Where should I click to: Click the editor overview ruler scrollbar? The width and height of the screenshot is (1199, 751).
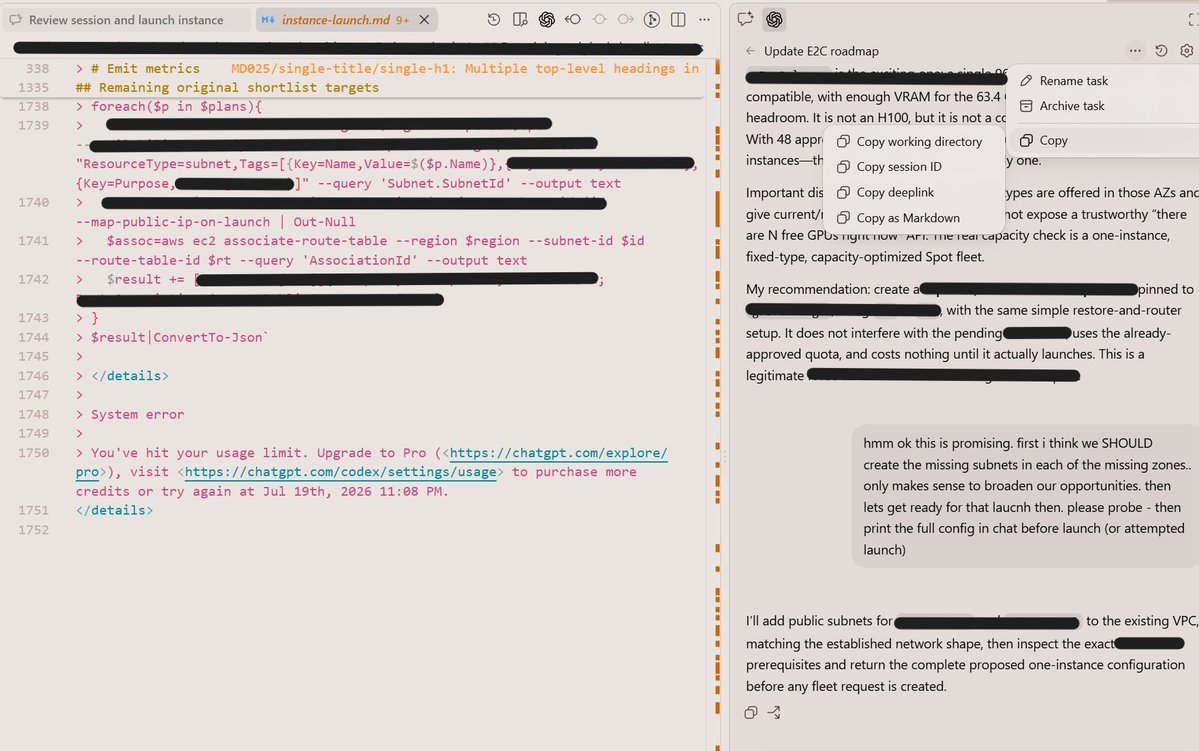click(717, 405)
